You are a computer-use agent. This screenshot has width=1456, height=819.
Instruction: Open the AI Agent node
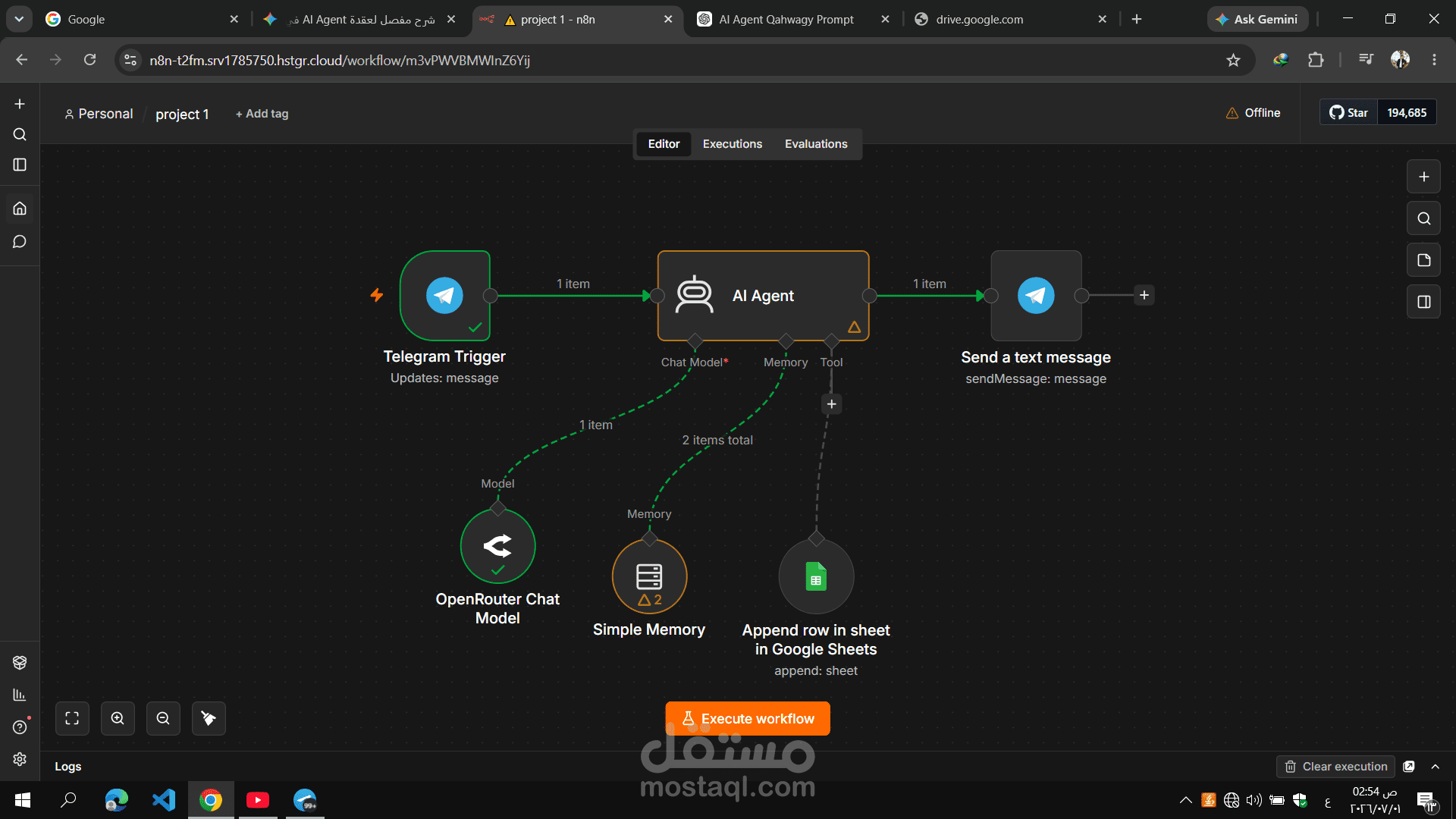[x=763, y=296]
